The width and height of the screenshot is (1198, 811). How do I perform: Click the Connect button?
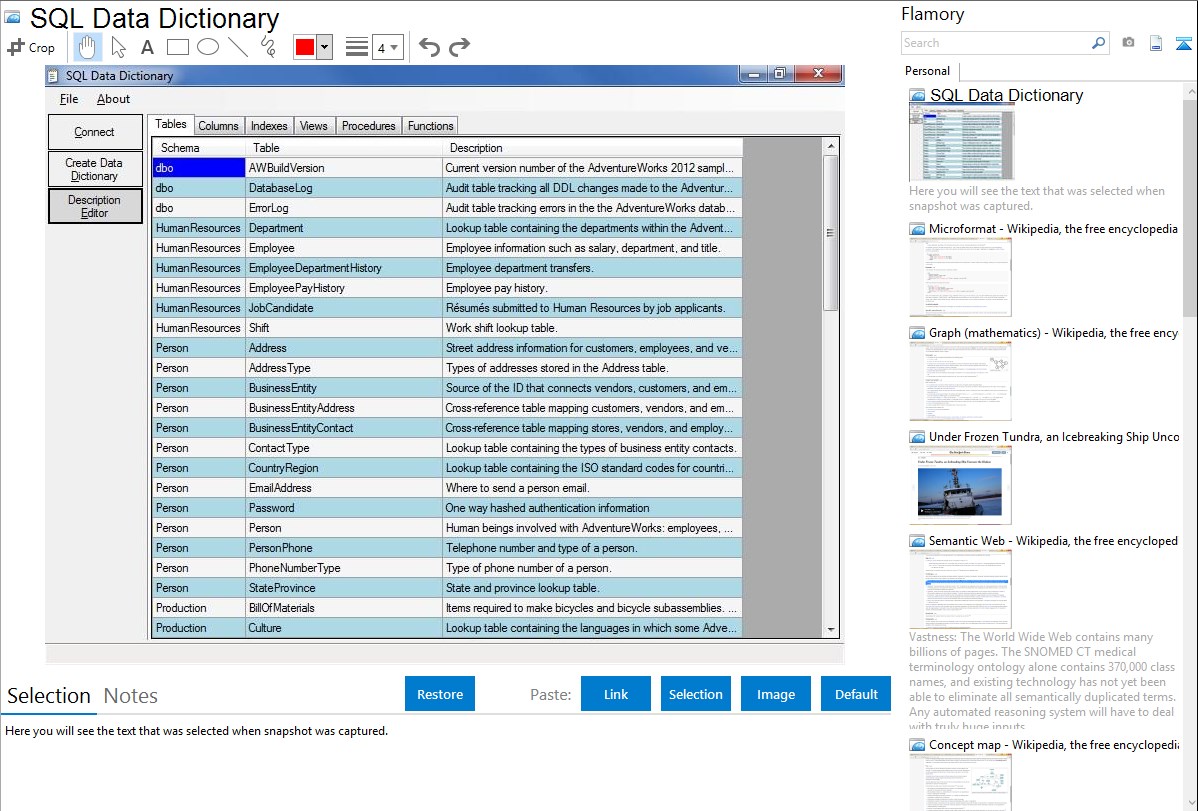pyautogui.click(x=95, y=132)
